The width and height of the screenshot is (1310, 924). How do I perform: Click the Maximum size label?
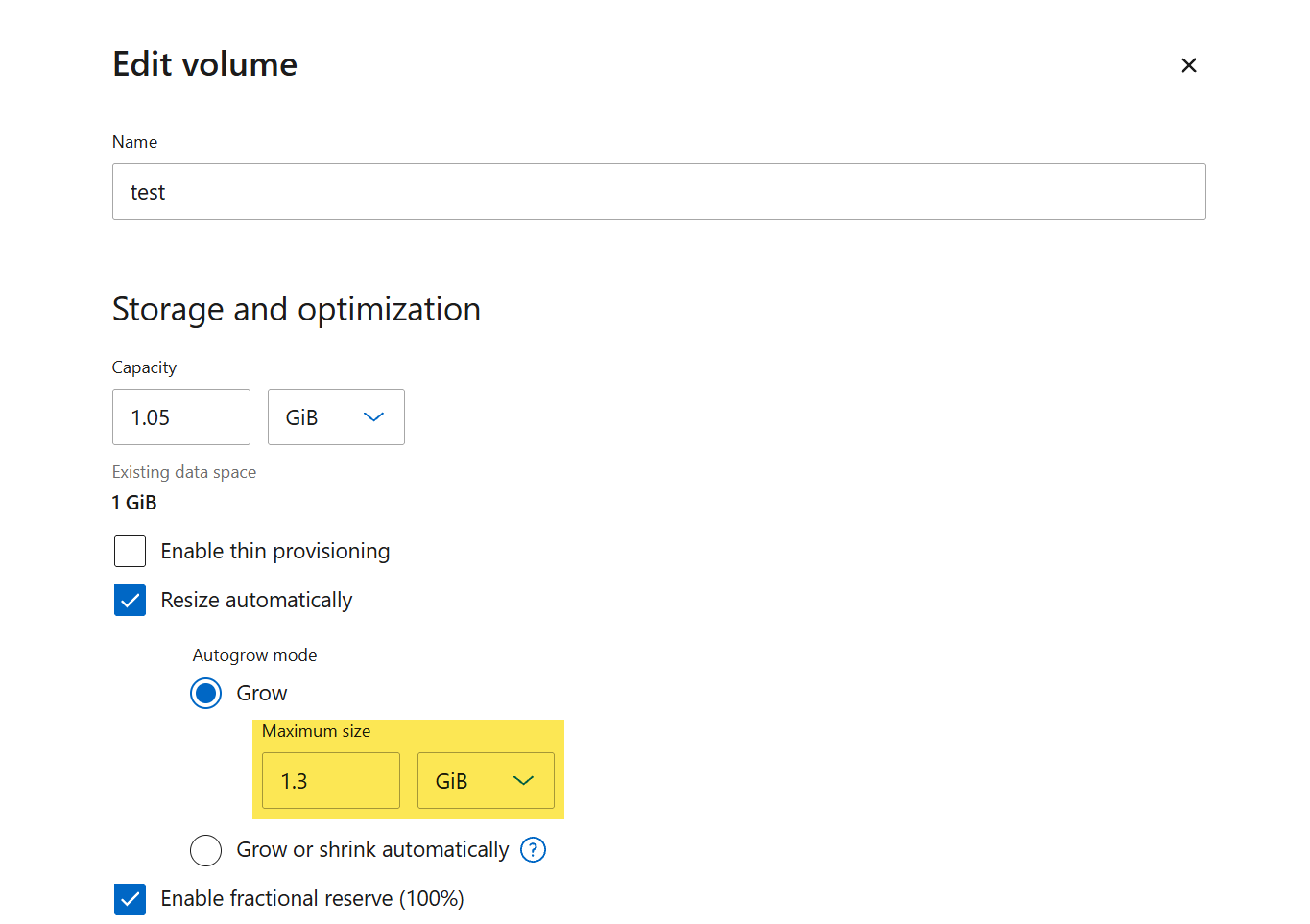click(316, 731)
